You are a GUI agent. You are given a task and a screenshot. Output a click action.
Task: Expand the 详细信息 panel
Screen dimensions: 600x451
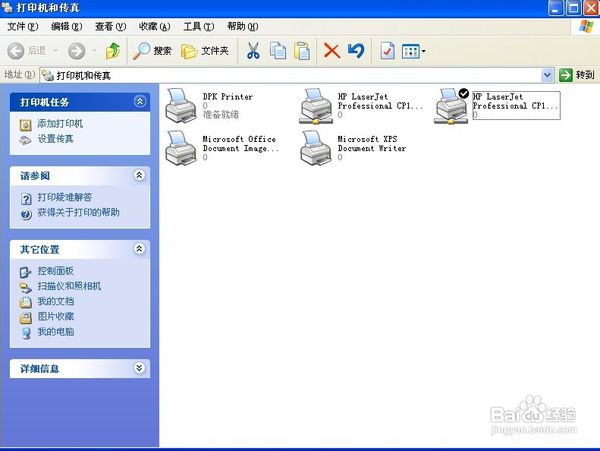140,368
